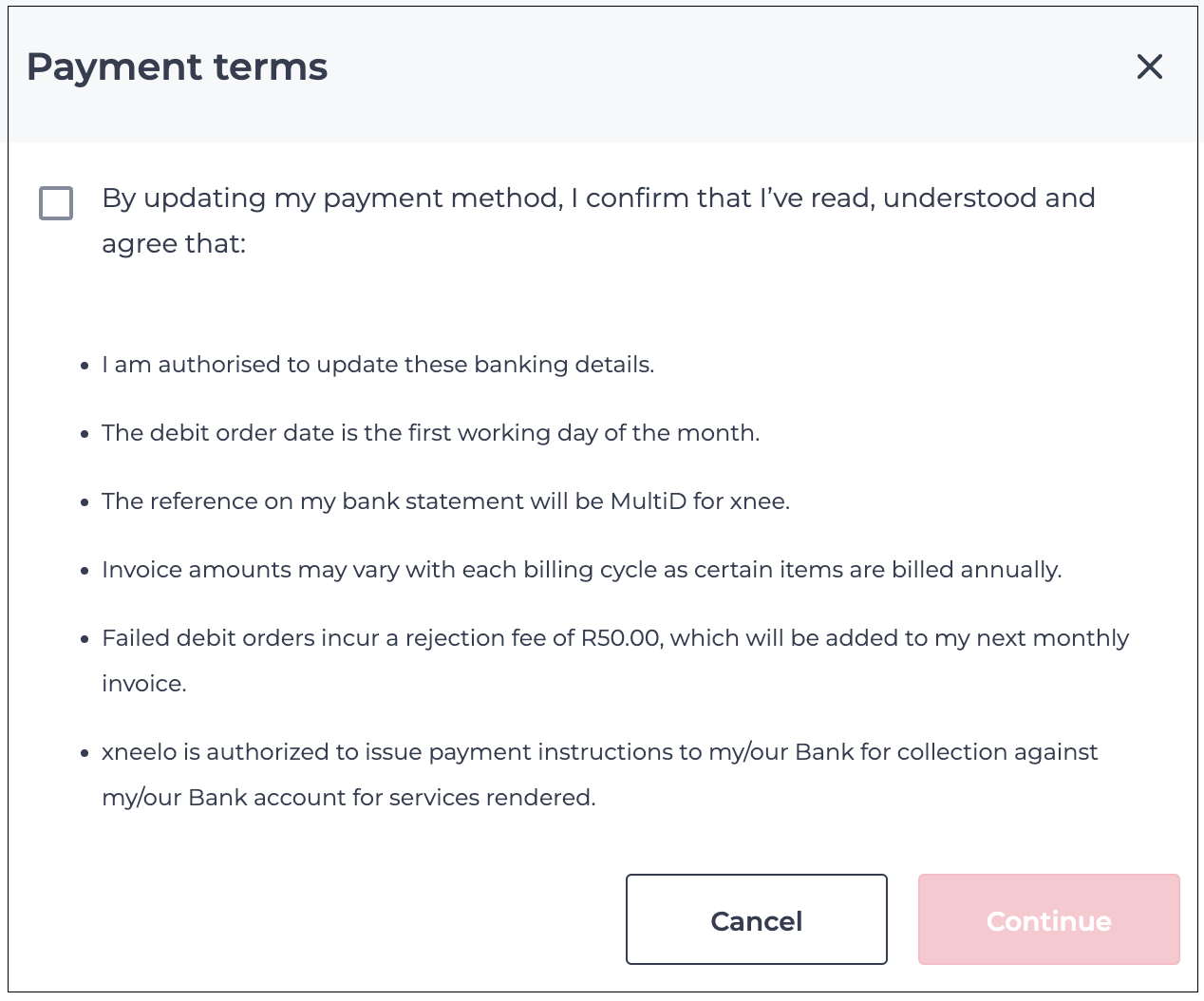Click the "agree that:" text line
This screenshot has height=1001, width=1204.
click(x=174, y=244)
